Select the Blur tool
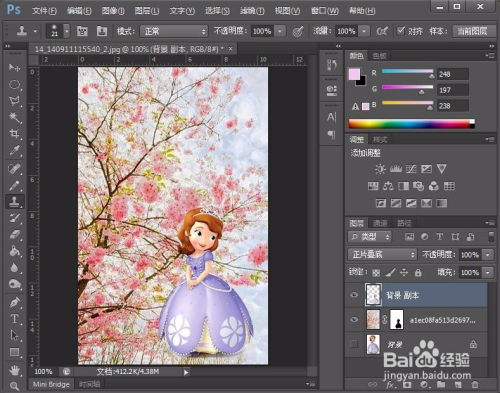 (x=14, y=268)
